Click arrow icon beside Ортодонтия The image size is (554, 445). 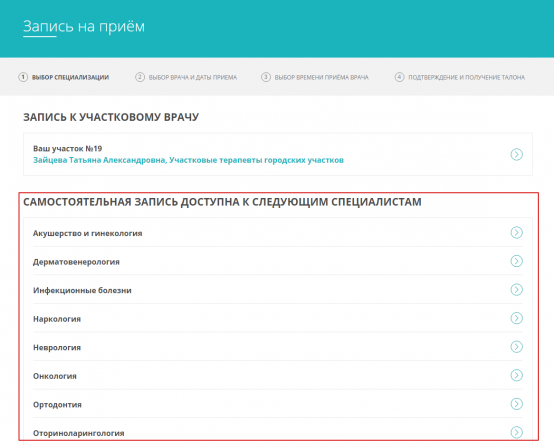click(516, 404)
